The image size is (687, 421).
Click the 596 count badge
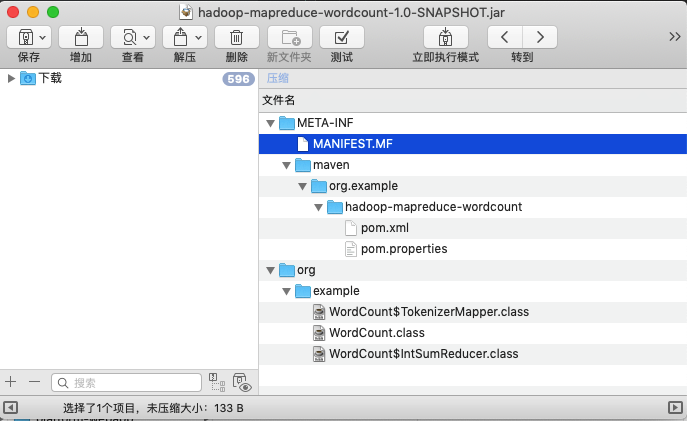(x=238, y=79)
